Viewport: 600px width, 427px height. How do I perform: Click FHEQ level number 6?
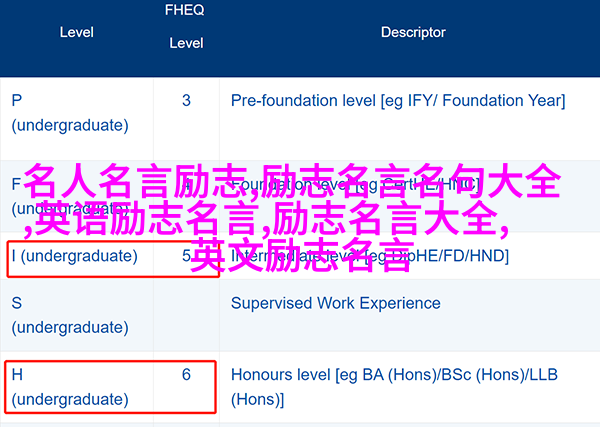pyautogui.click(x=186, y=374)
